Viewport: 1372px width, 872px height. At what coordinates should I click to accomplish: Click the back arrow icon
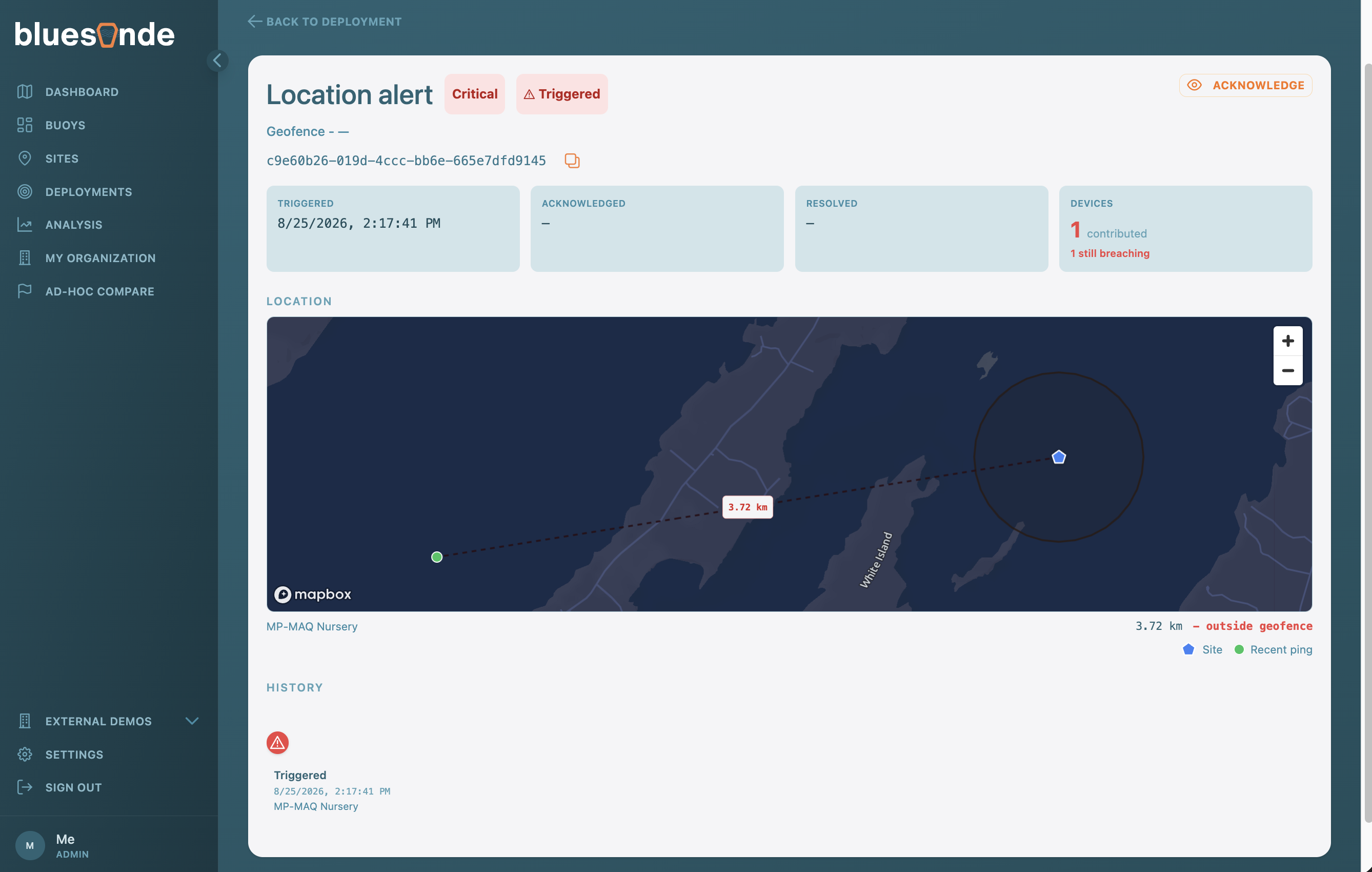[x=255, y=22]
